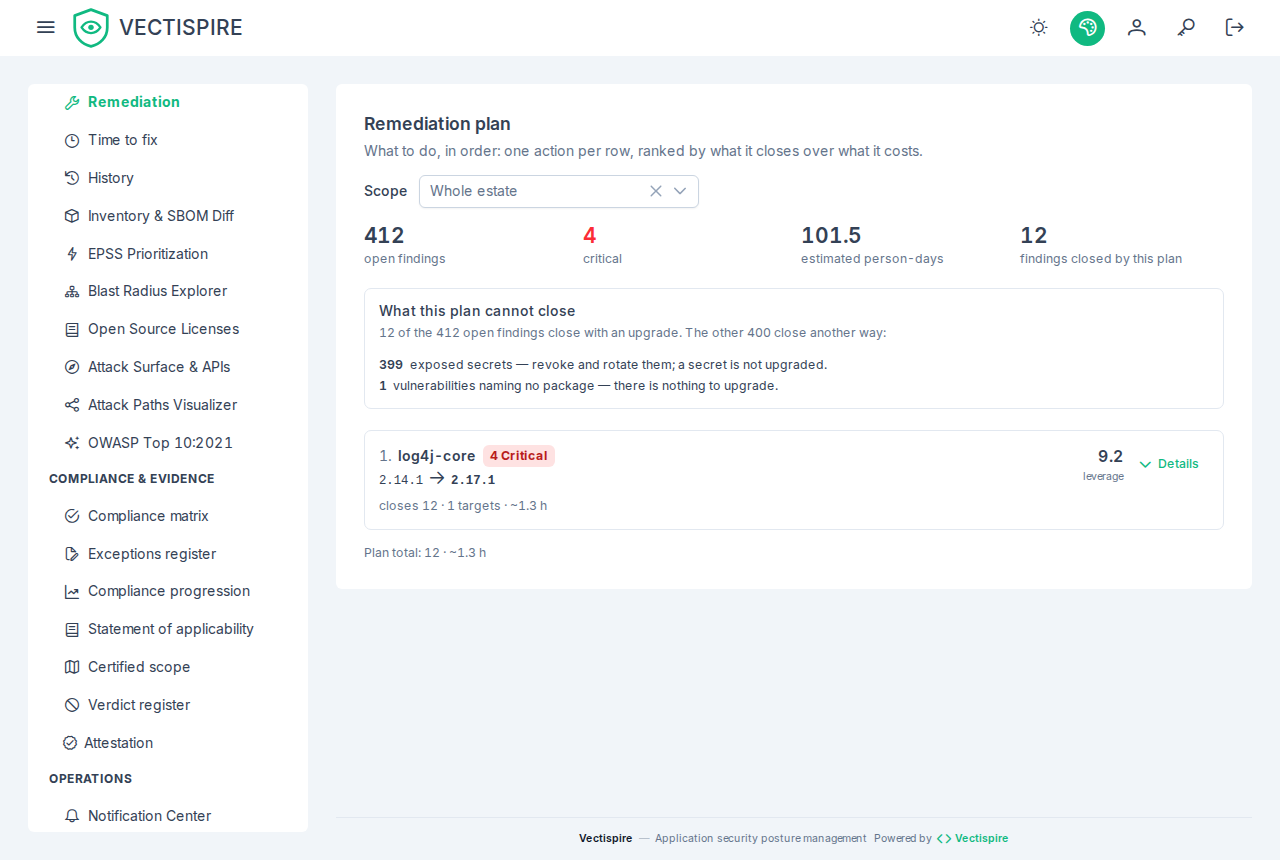This screenshot has width=1280, height=860.
Task: Click the wrench icon beside Remediation
Action: pos(72,102)
